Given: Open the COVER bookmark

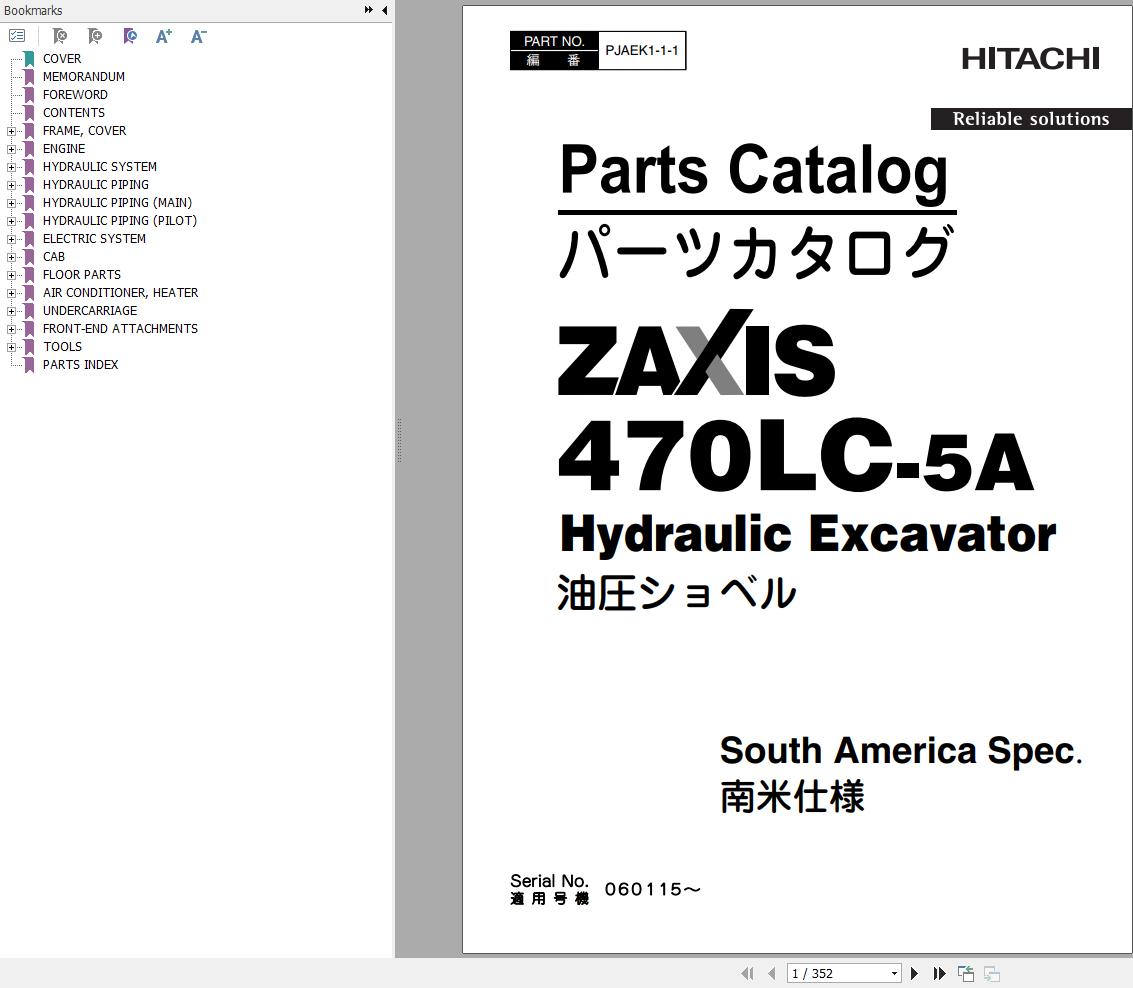Looking at the screenshot, I should pos(61,59).
